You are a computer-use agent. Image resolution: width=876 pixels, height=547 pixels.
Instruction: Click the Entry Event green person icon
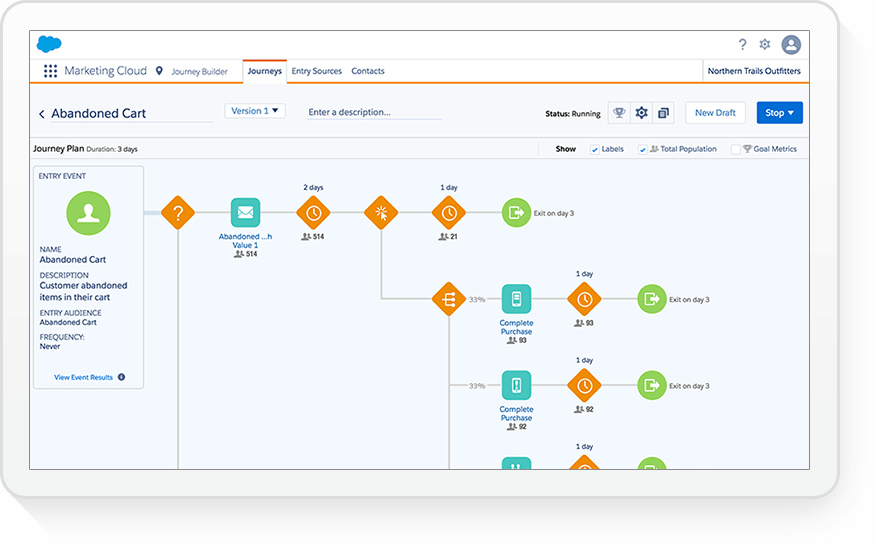coord(88,213)
